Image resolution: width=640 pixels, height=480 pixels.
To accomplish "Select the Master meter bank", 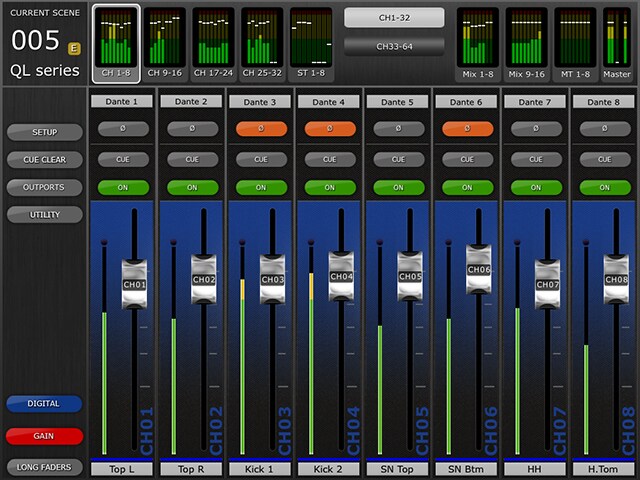I will [x=617, y=42].
